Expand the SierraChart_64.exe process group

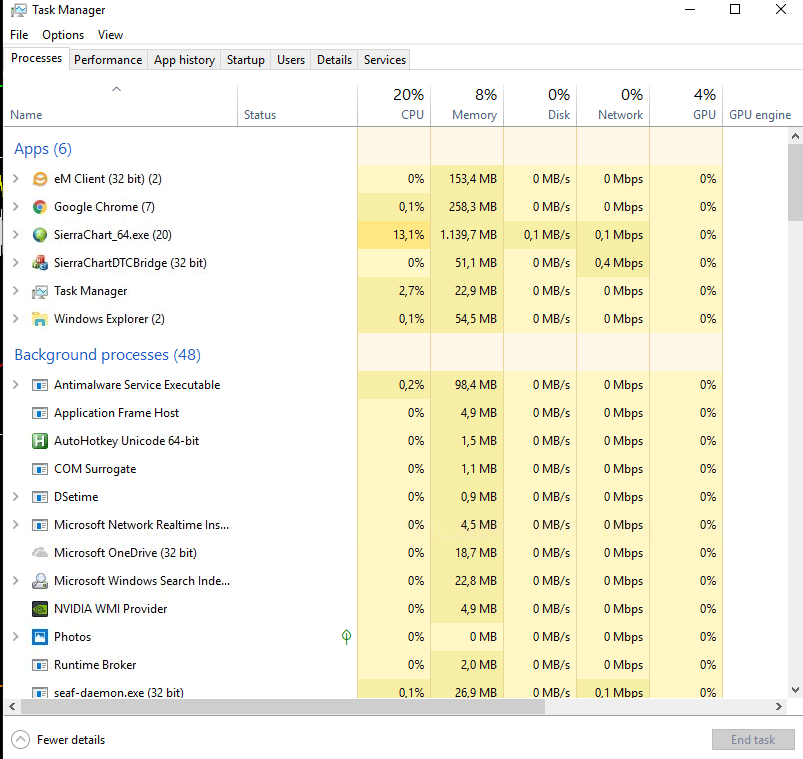tap(16, 235)
